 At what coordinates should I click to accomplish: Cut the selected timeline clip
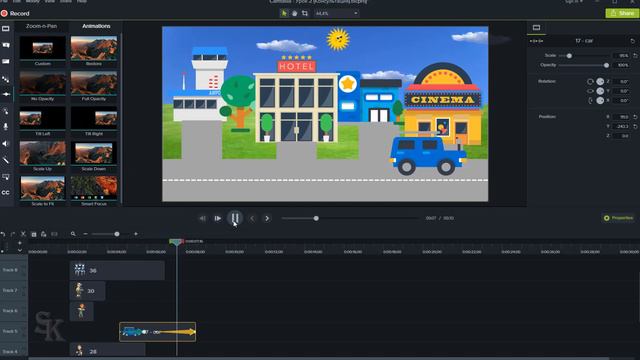pos(23,234)
